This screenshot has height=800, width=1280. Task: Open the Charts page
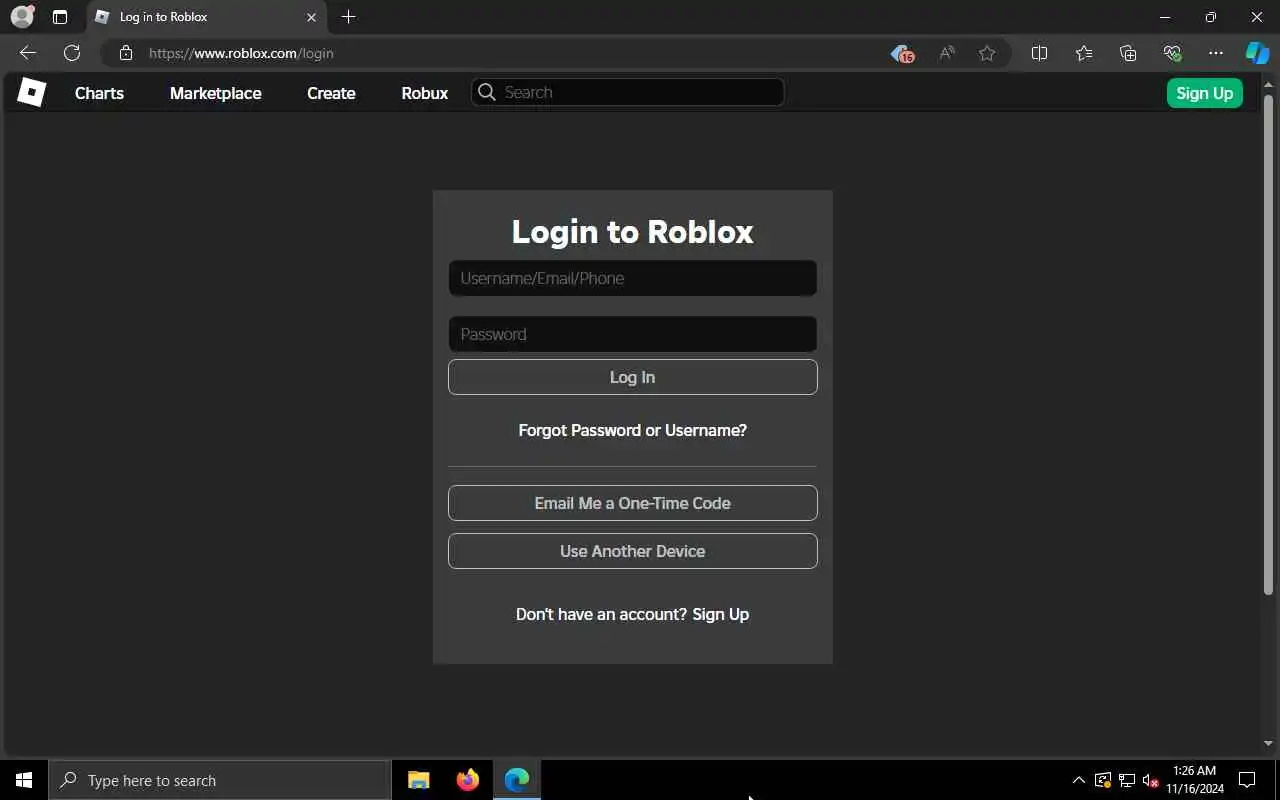[99, 93]
